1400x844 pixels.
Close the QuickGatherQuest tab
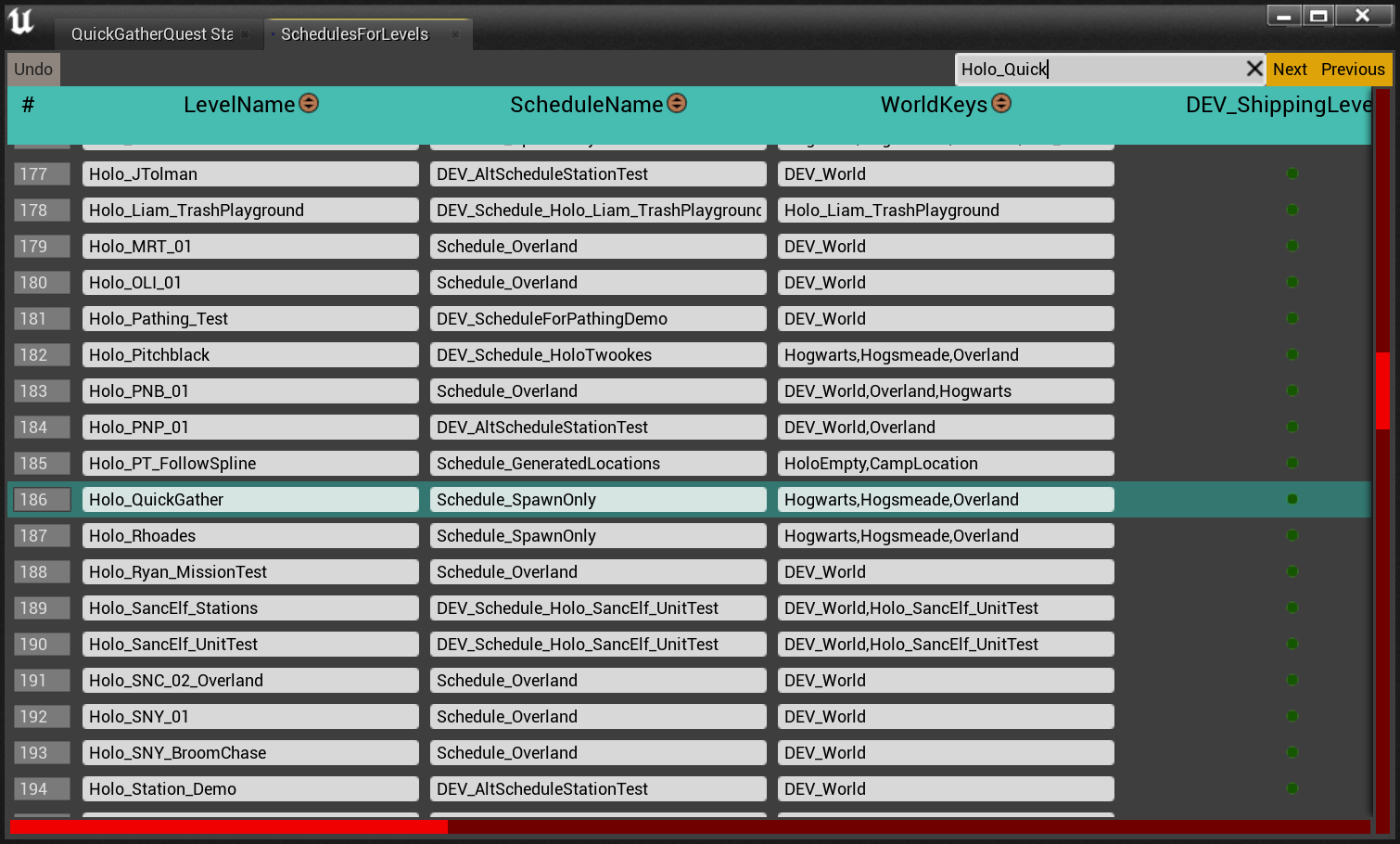pos(245,34)
